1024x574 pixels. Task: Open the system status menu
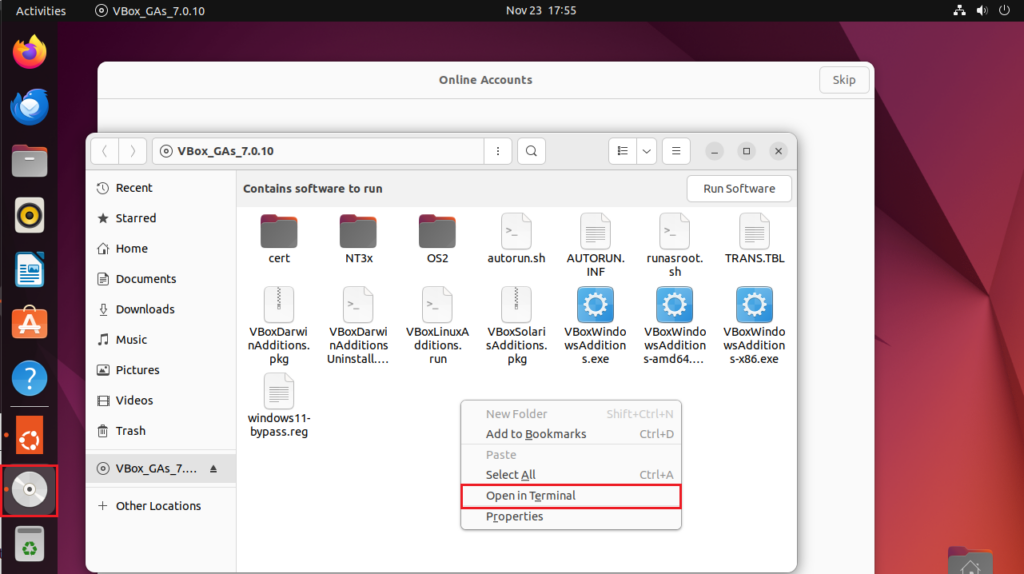click(x=982, y=11)
